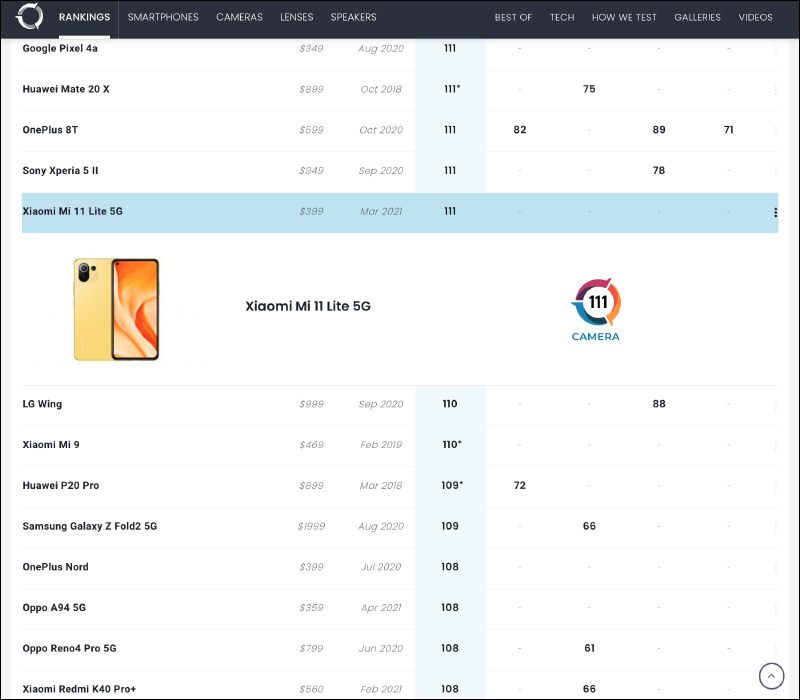The image size is (800, 700).
Task: Go to Best Of section
Action: (513, 17)
